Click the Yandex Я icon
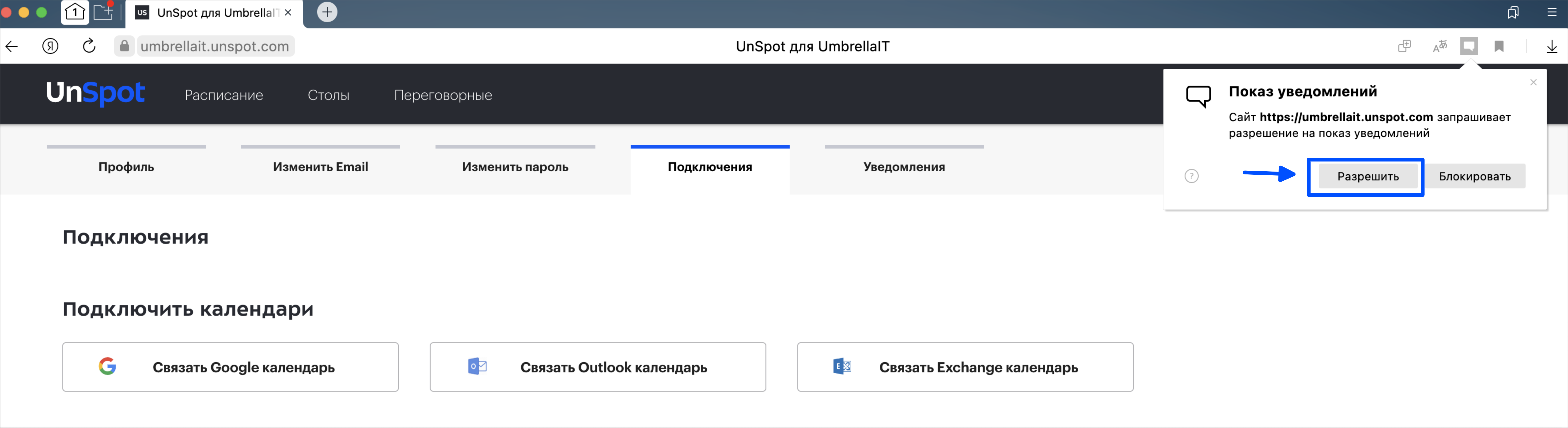Screen dimensions: 1568x428 [51, 46]
